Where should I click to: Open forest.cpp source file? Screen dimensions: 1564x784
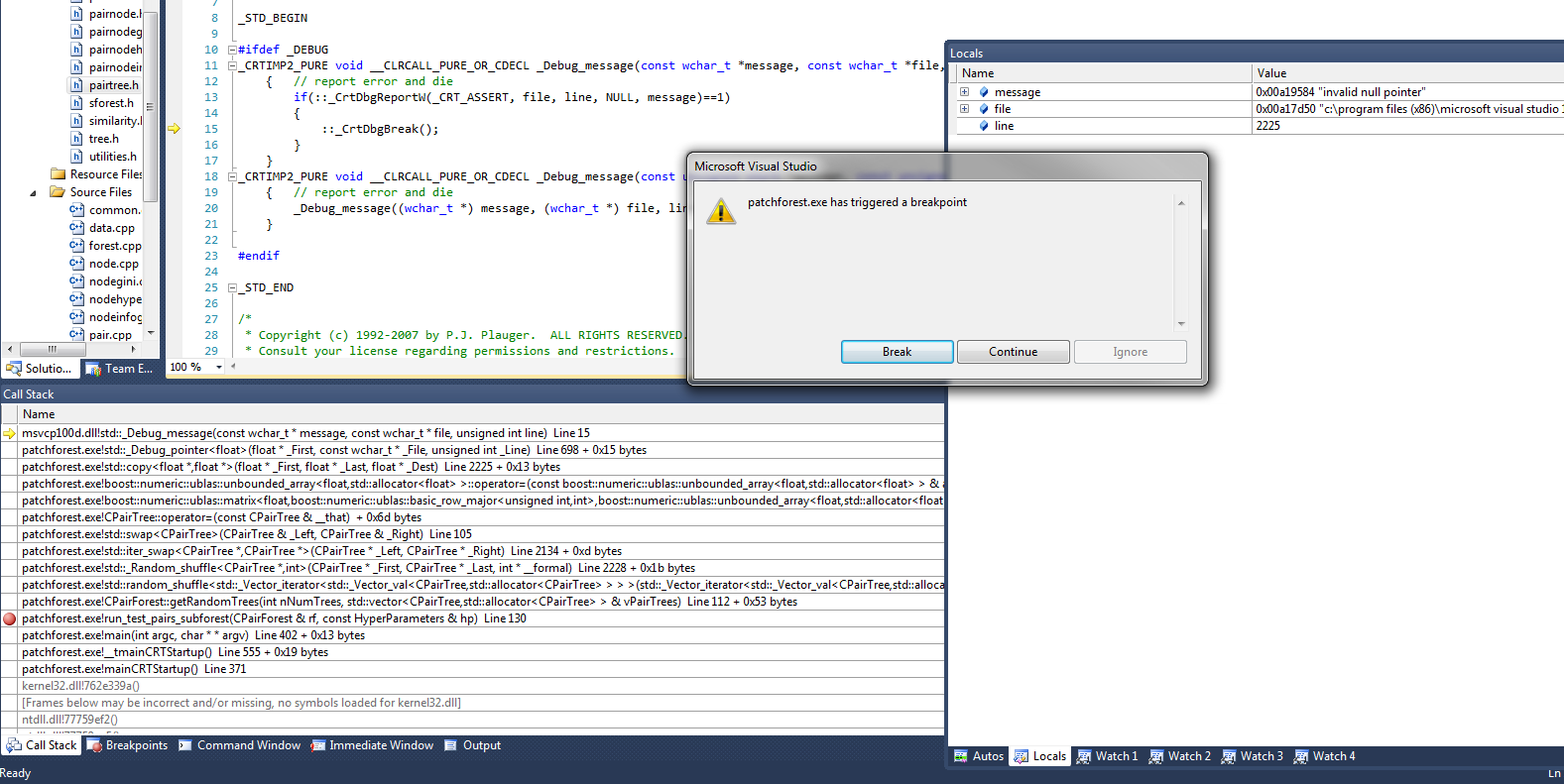[x=115, y=246]
